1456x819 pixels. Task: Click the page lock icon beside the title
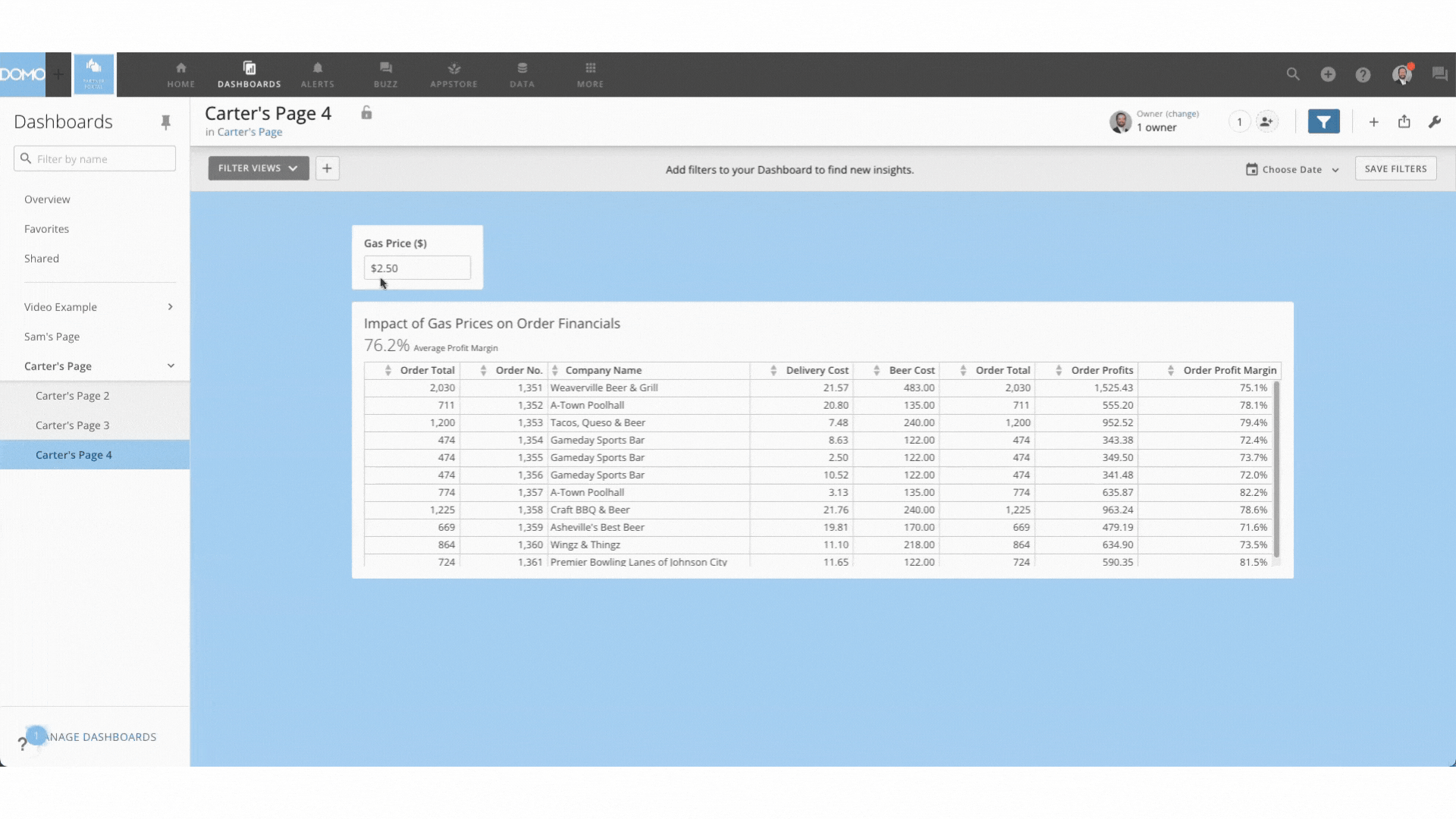pyautogui.click(x=366, y=113)
